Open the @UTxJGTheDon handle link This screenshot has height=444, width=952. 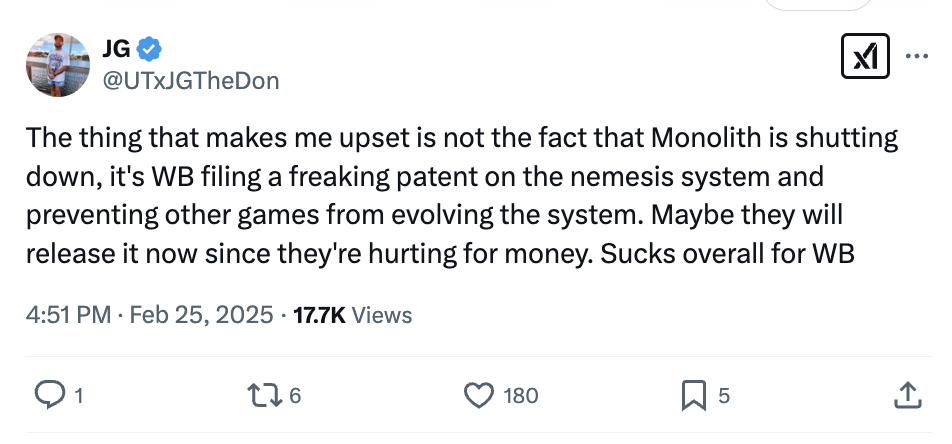[x=190, y=80]
